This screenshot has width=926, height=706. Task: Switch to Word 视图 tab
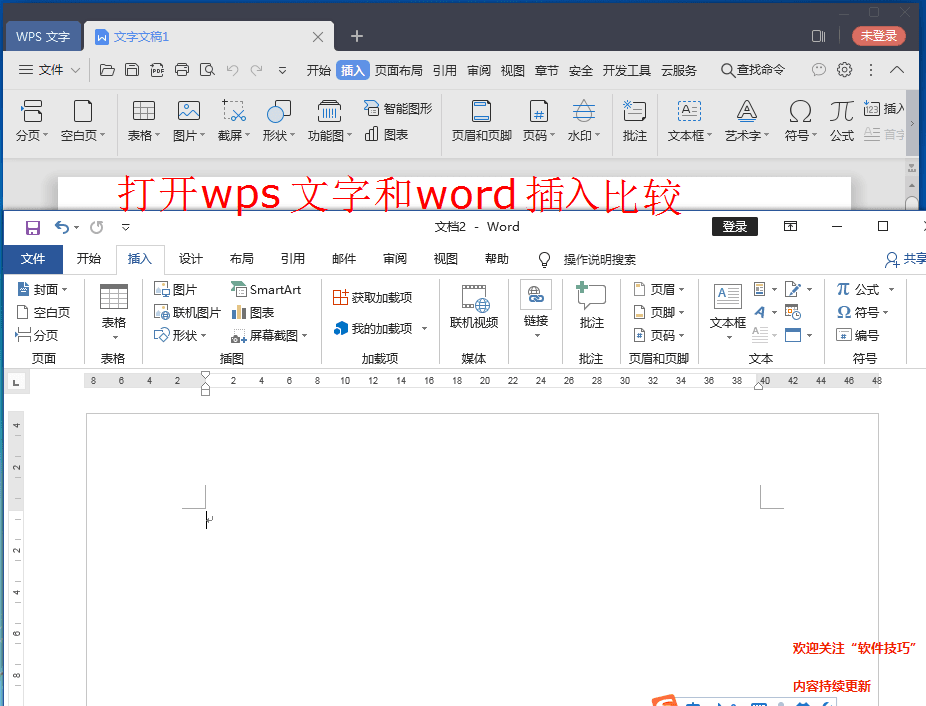[445, 259]
